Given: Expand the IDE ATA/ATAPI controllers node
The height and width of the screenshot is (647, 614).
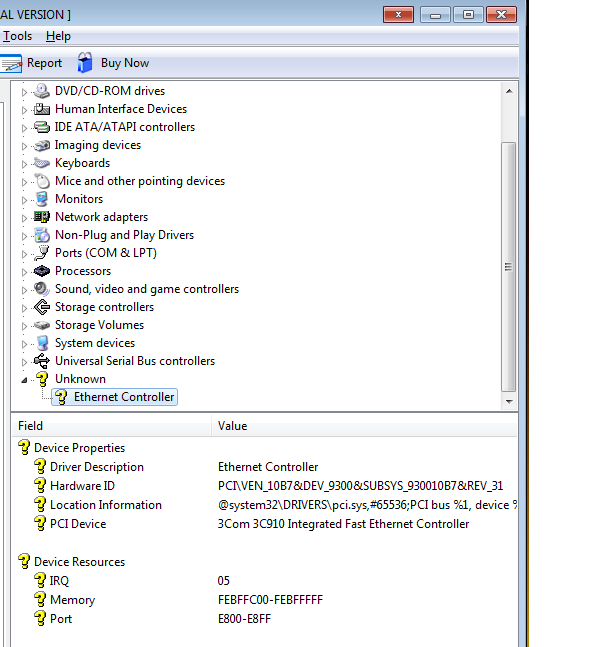Looking at the screenshot, I should click(x=24, y=128).
